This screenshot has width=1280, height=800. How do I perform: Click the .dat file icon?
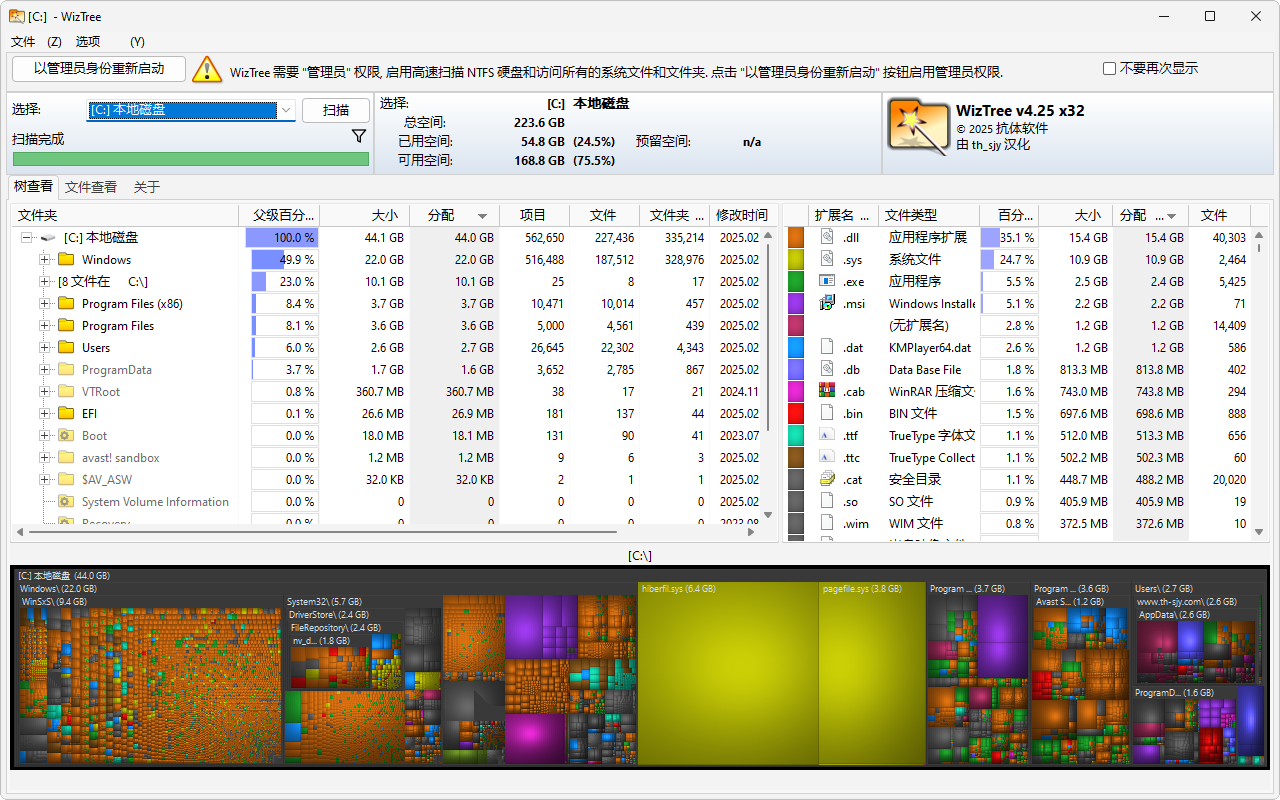(827, 347)
